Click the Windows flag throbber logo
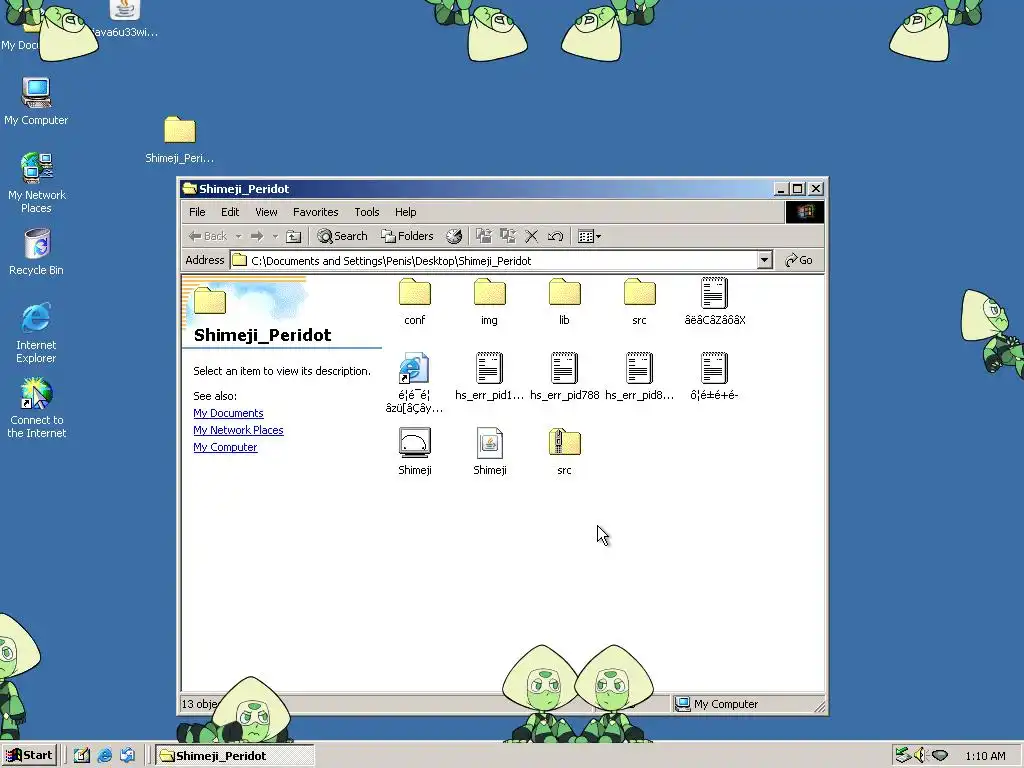Image resolution: width=1024 pixels, height=768 pixels. [x=805, y=212]
